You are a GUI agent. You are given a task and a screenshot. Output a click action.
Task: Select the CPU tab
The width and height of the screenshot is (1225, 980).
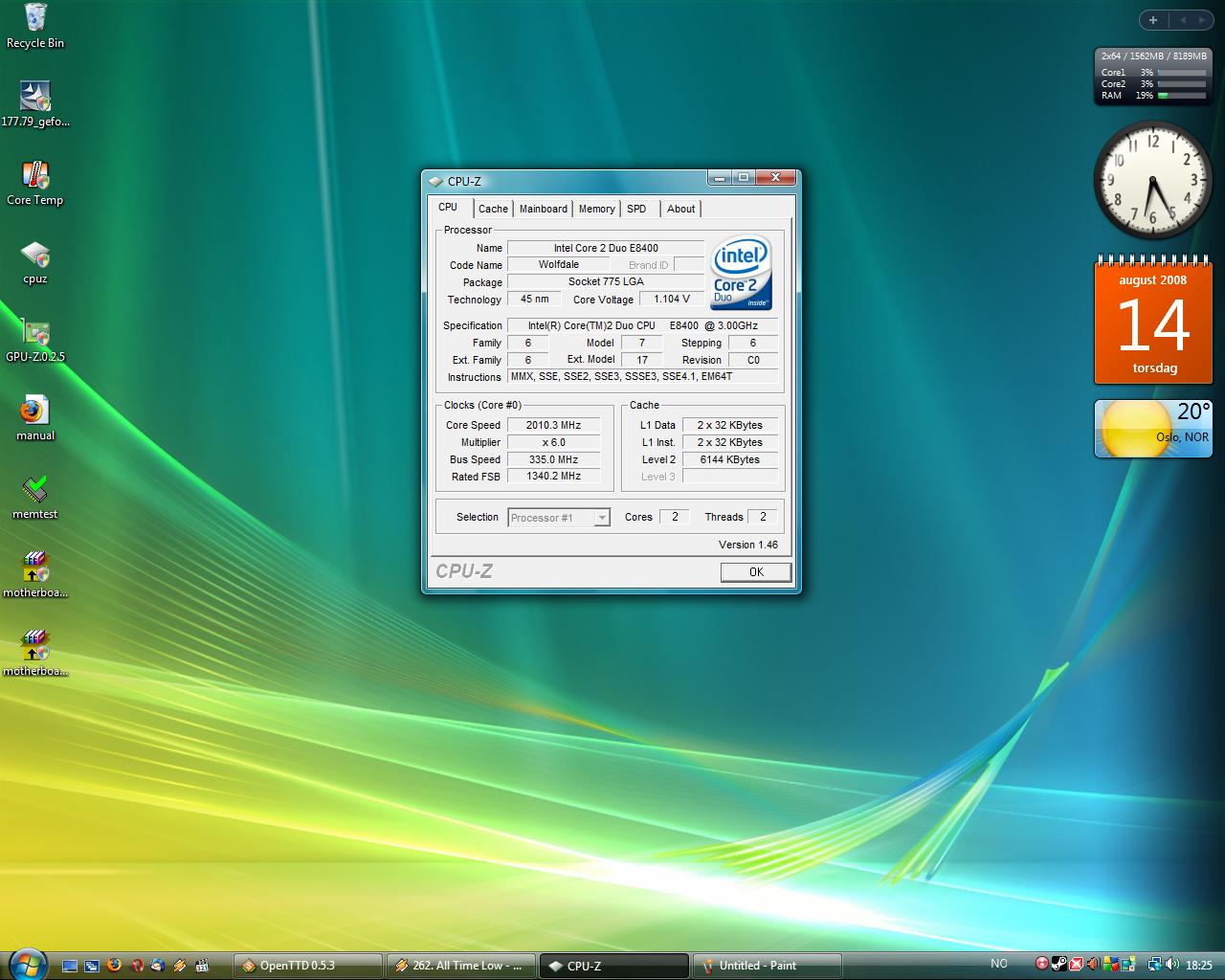point(448,207)
